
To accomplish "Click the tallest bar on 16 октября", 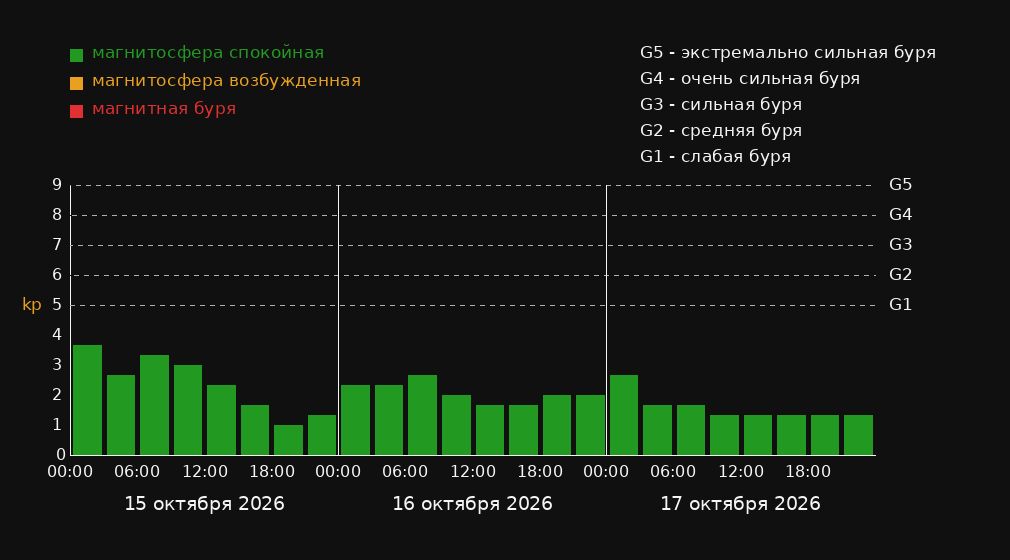I will [423, 415].
